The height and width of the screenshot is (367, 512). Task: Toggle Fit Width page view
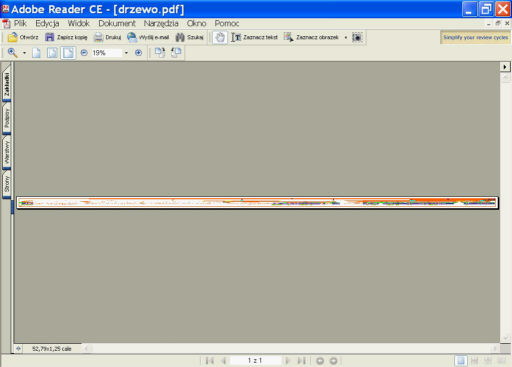[68, 53]
